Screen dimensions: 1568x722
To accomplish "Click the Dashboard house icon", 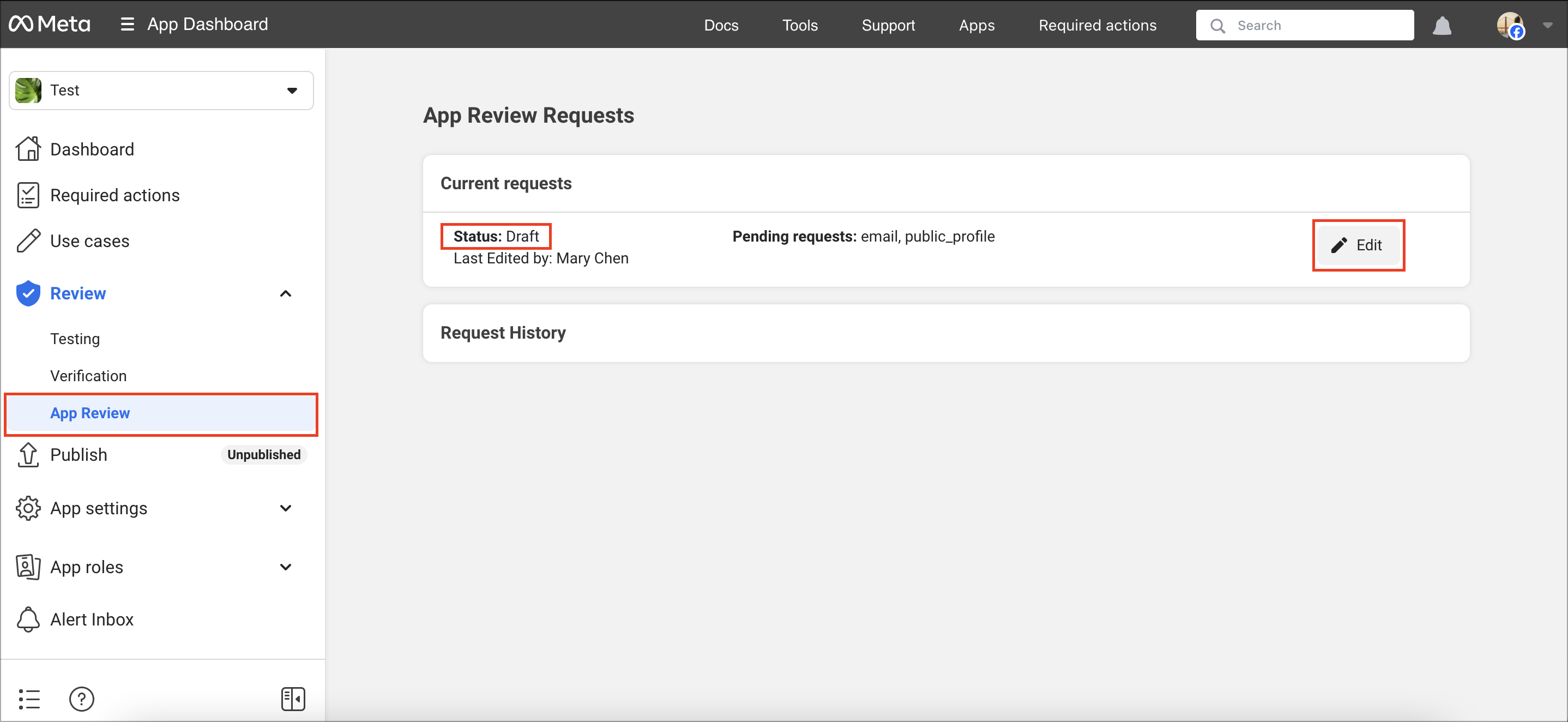I will [x=28, y=148].
